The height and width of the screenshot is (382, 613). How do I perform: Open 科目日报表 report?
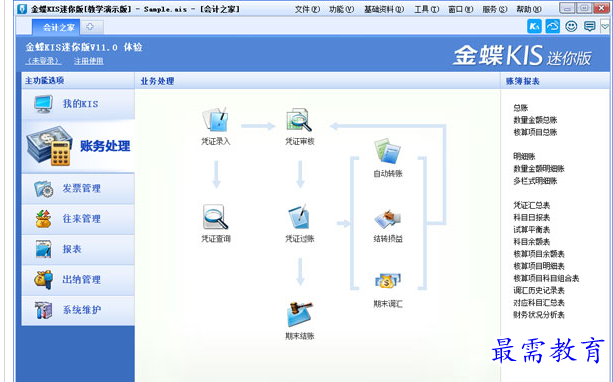[x=531, y=217]
